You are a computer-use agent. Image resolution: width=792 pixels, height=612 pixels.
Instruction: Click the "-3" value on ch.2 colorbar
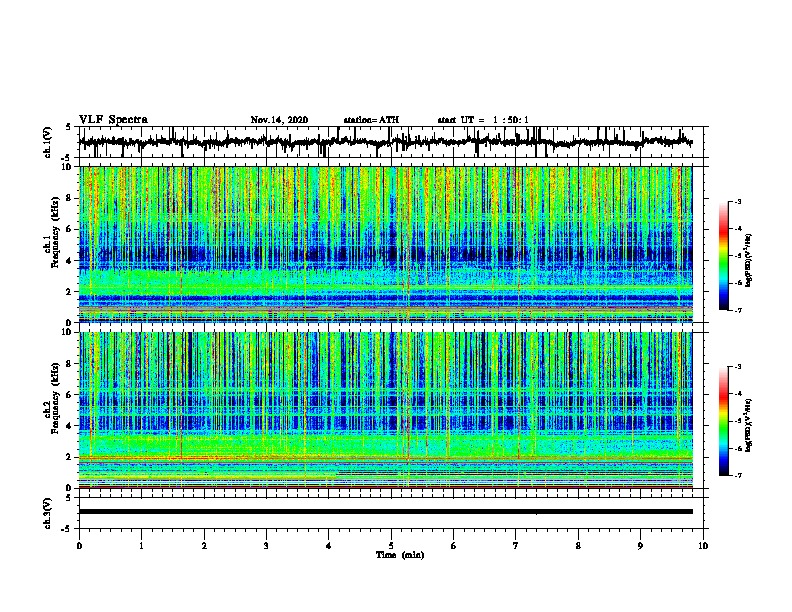tap(737, 367)
